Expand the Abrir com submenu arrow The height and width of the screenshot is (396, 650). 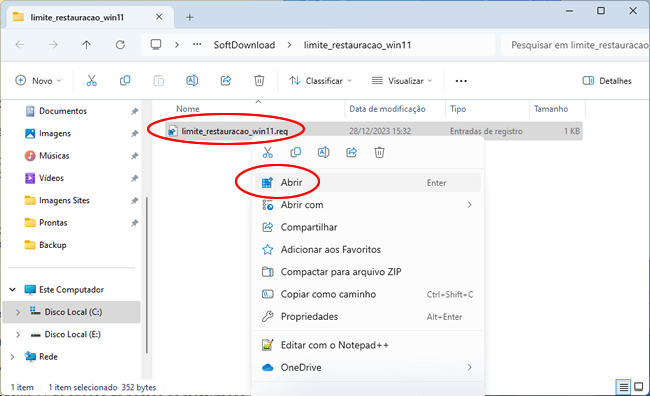click(x=469, y=205)
